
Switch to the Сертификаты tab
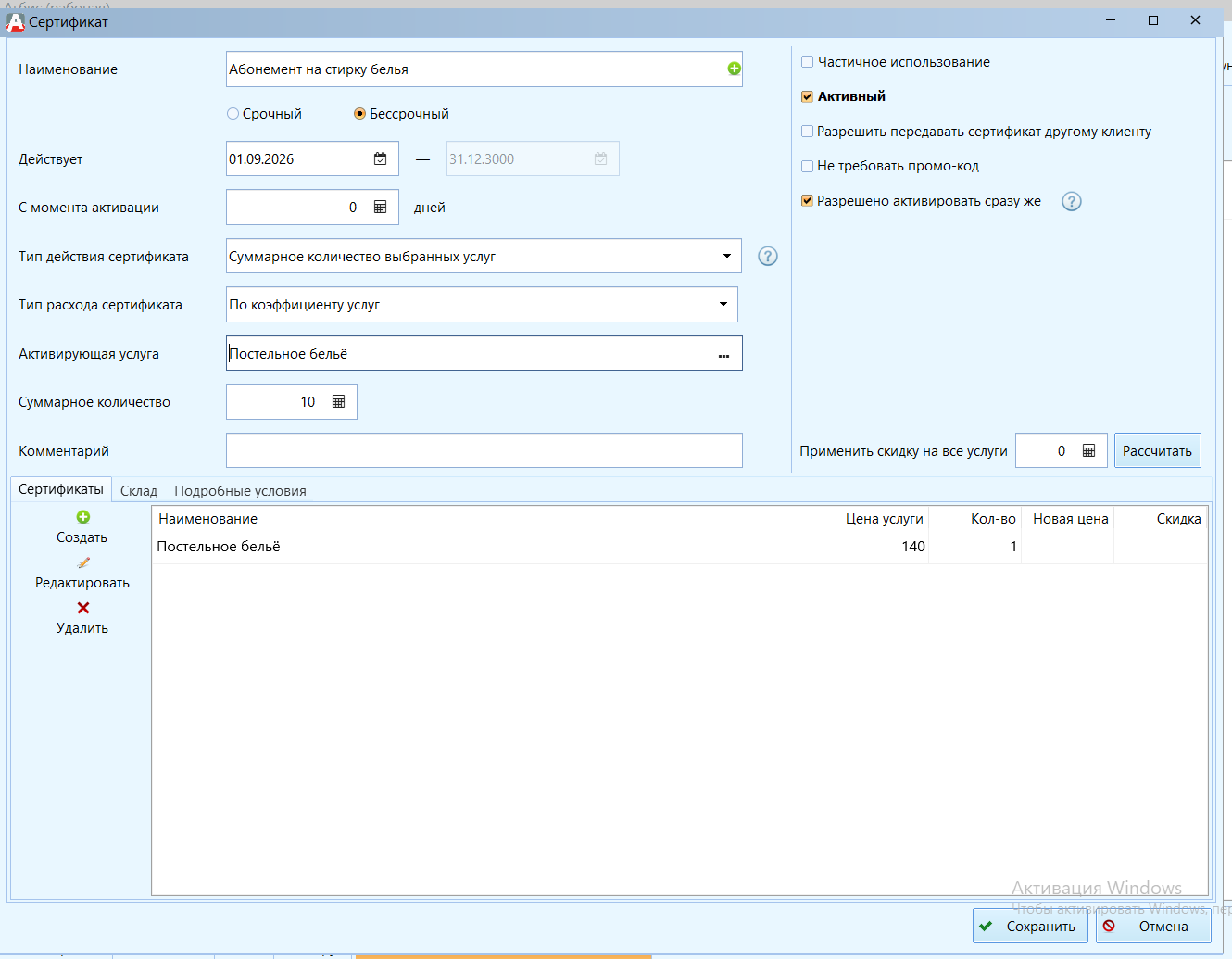[61, 489]
